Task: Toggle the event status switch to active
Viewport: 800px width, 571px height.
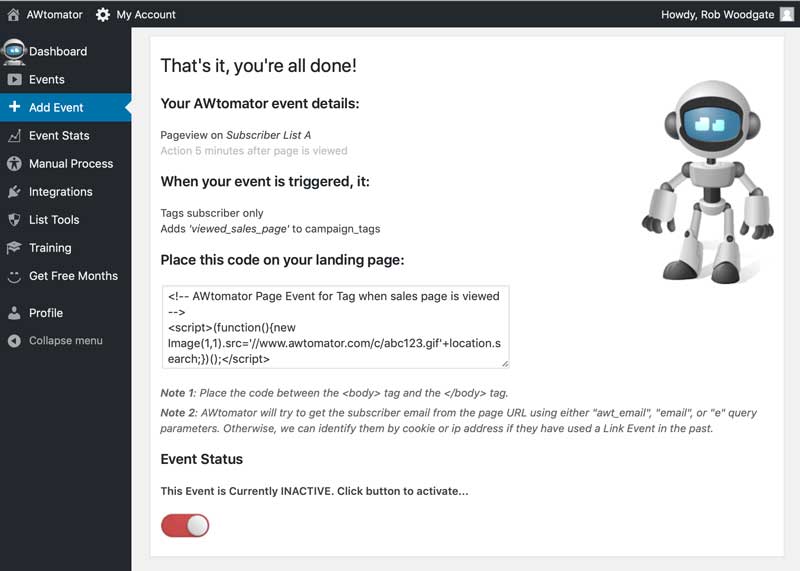Action: pyautogui.click(x=185, y=526)
